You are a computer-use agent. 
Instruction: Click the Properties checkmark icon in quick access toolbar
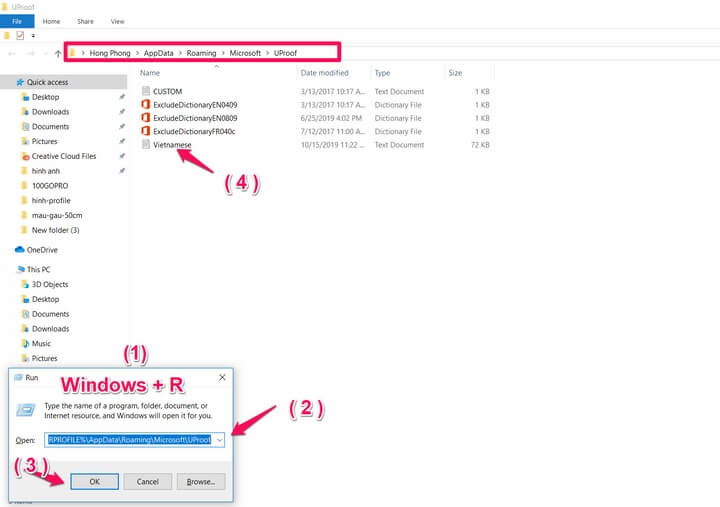20,35
